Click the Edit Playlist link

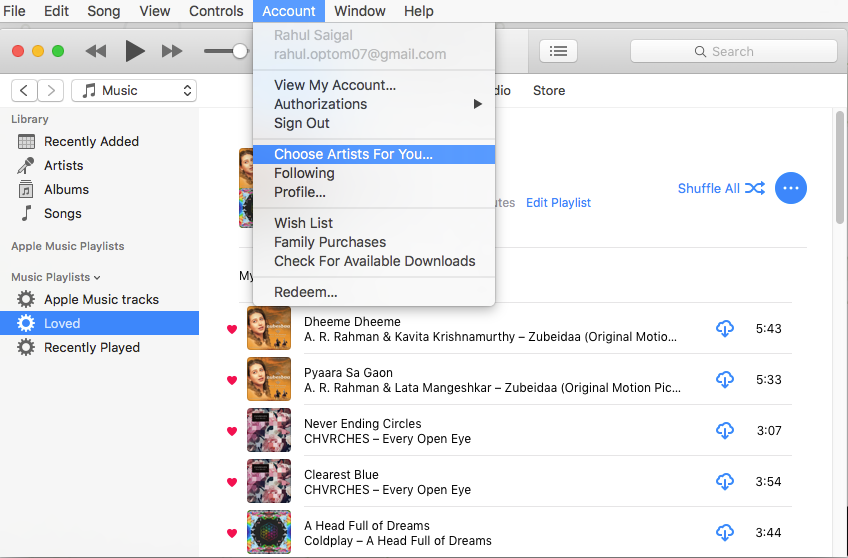point(558,203)
